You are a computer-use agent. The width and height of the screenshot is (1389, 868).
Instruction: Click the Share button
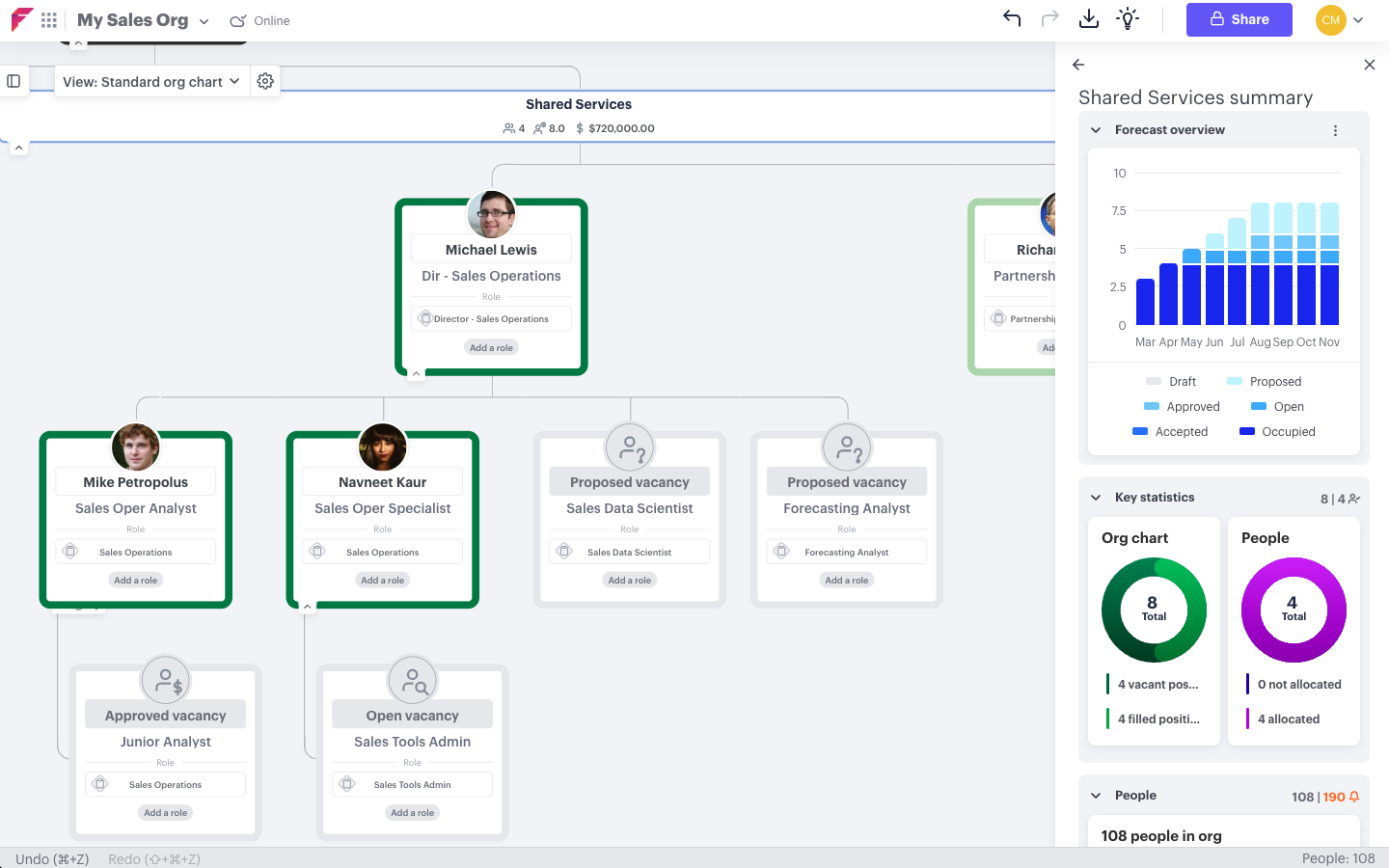(x=1239, y=19)
